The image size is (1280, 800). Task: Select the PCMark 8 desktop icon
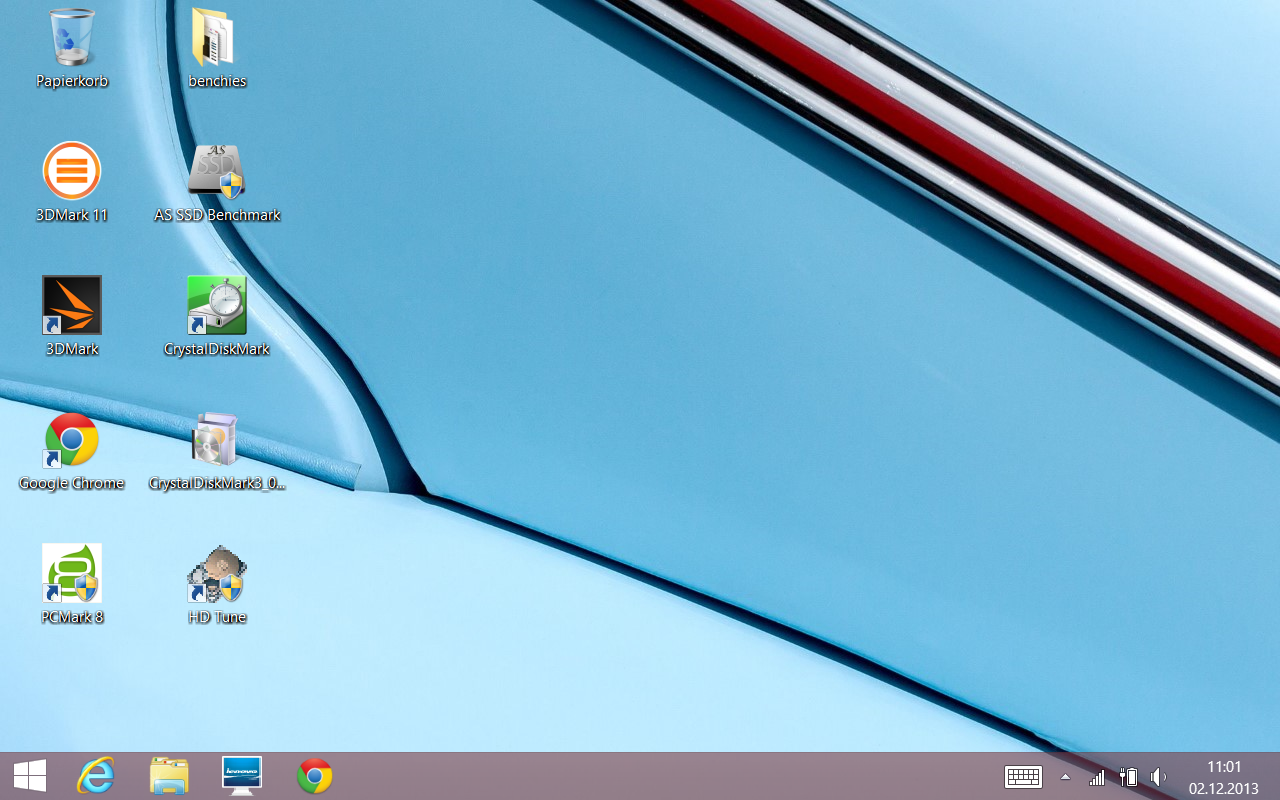[x=72, y=573]
